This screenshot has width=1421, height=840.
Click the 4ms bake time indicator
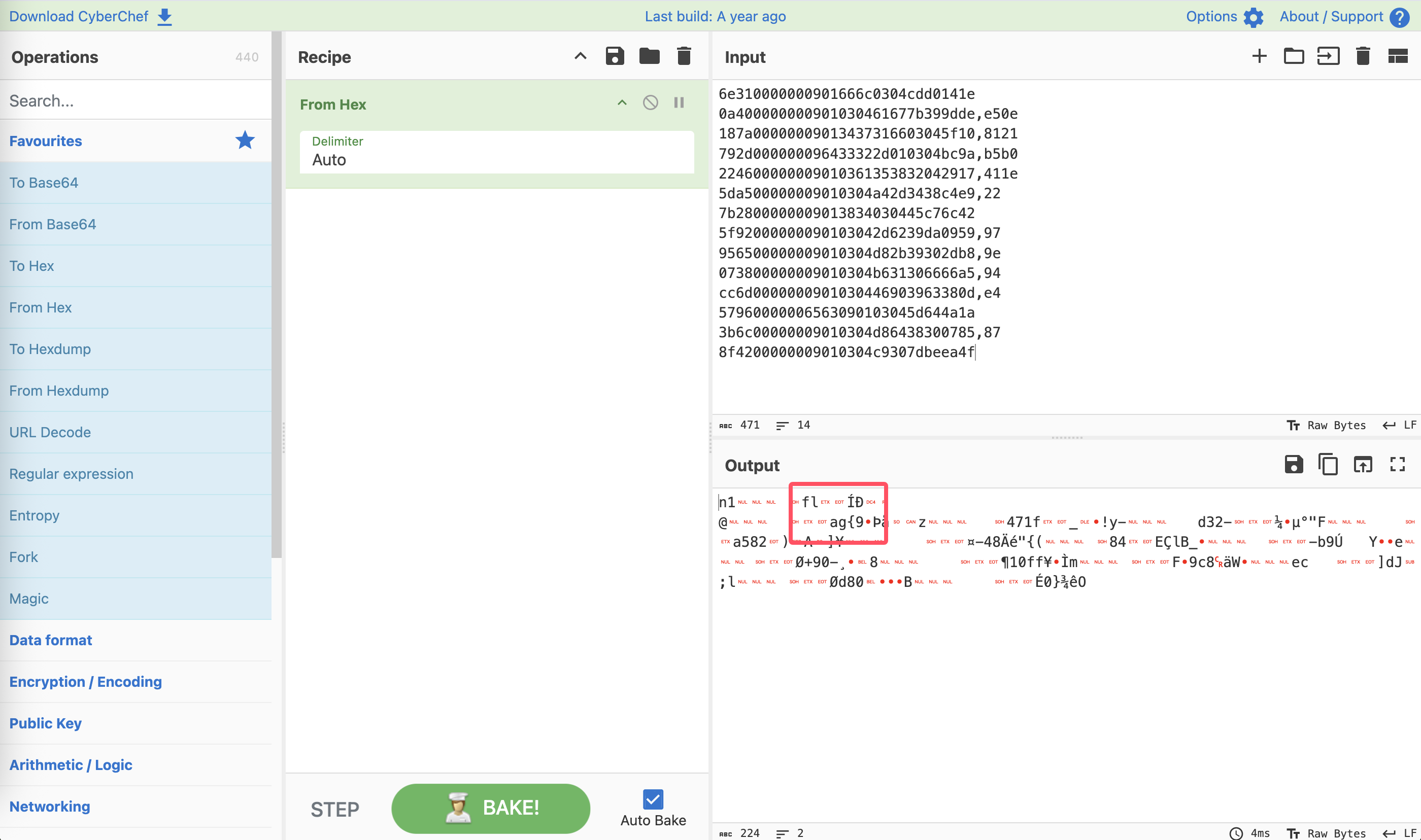[x=1249, y=833]
